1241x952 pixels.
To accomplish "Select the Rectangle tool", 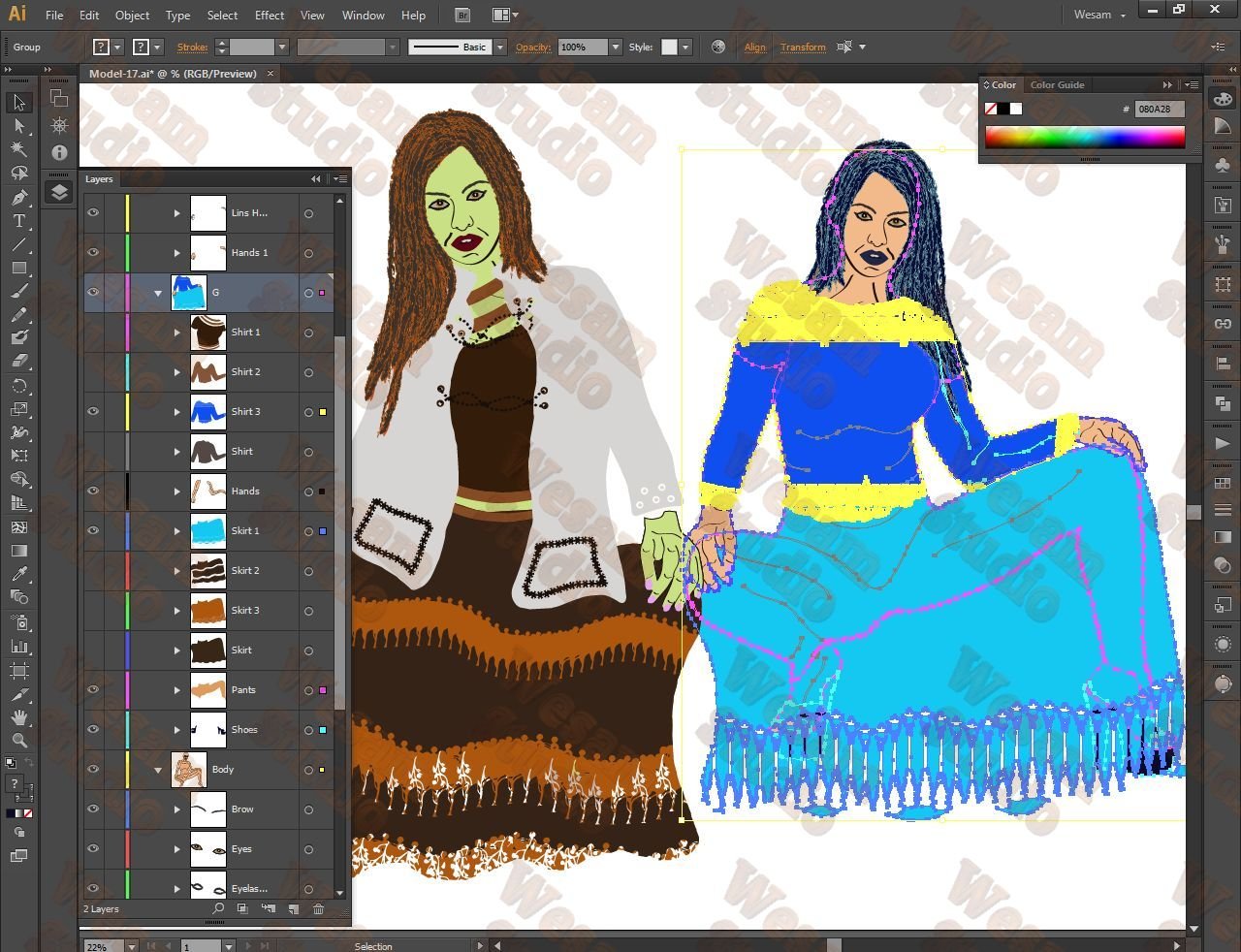I will (x=19, y=268).
